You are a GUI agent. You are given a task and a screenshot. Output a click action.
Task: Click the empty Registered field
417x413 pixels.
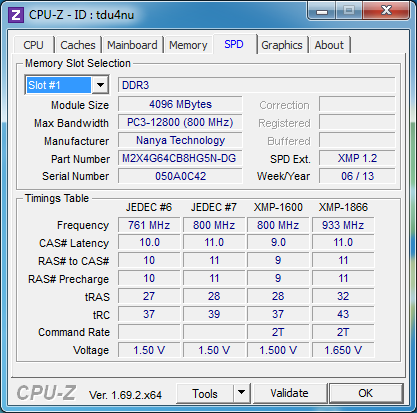tap(357, 122)
